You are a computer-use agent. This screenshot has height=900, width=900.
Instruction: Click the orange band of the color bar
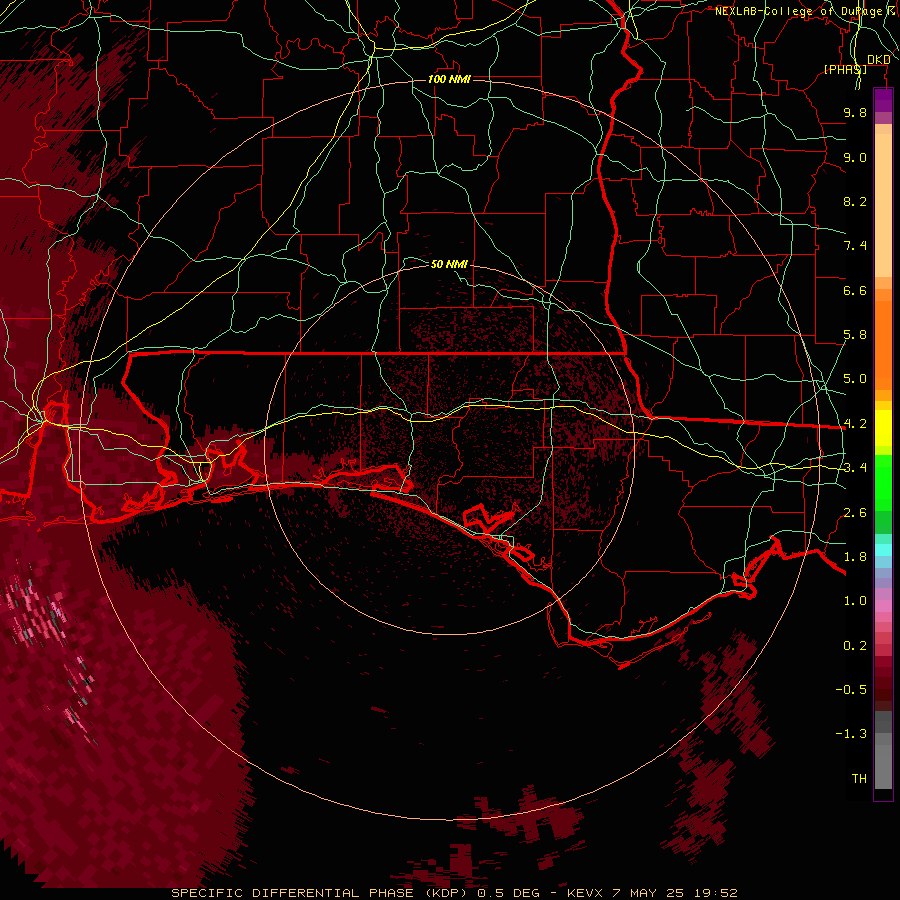pyautogui.click(x=883, y=345)
